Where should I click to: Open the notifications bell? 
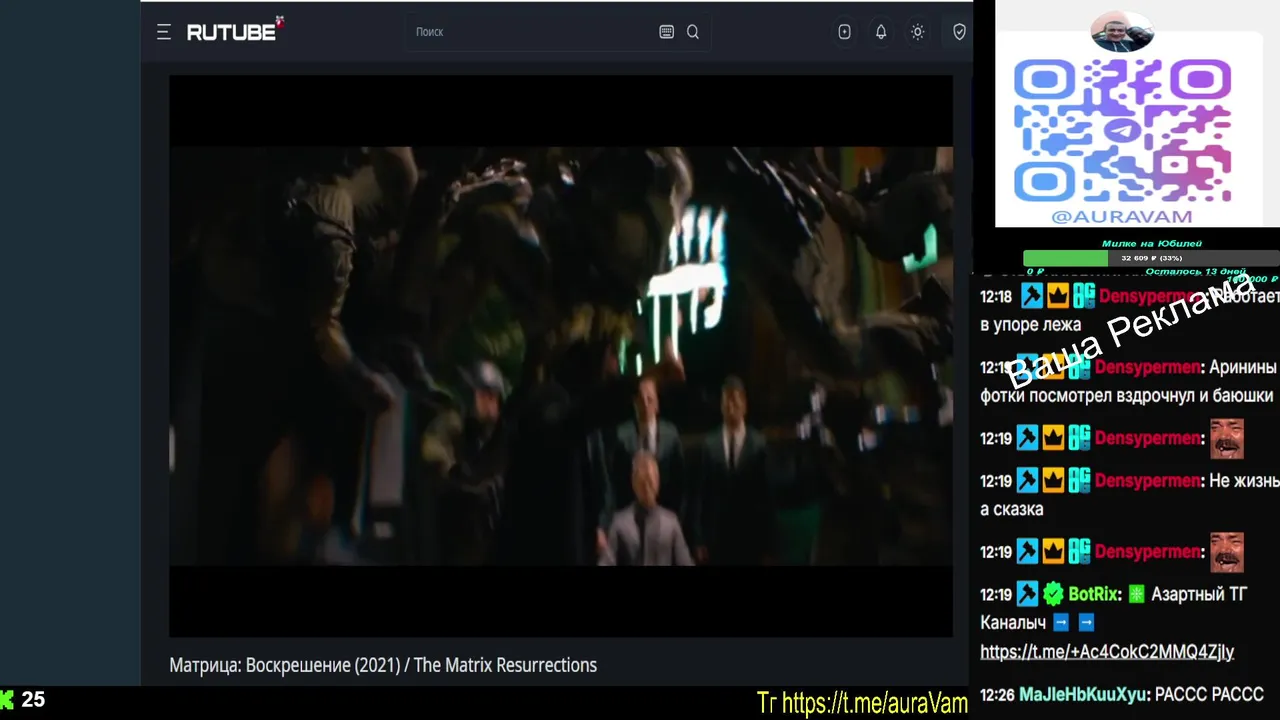[x=881, y=32]
